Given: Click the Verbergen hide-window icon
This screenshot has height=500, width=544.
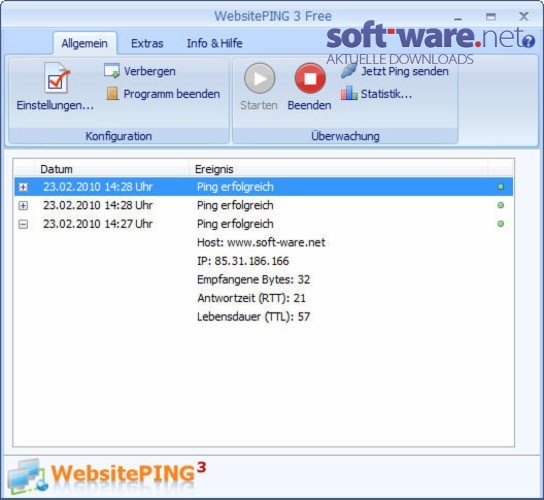Looking at the screenshot, I should [112, 71].
